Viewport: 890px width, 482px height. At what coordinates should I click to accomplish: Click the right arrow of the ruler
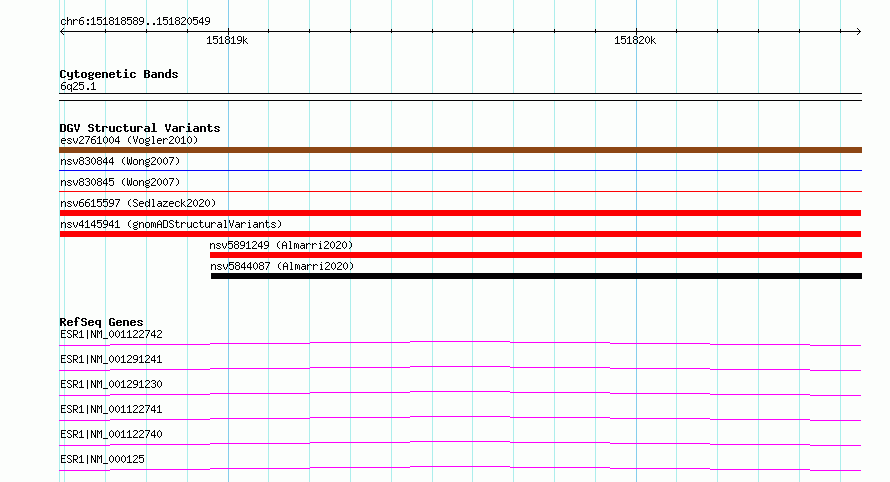pos(858,32)
